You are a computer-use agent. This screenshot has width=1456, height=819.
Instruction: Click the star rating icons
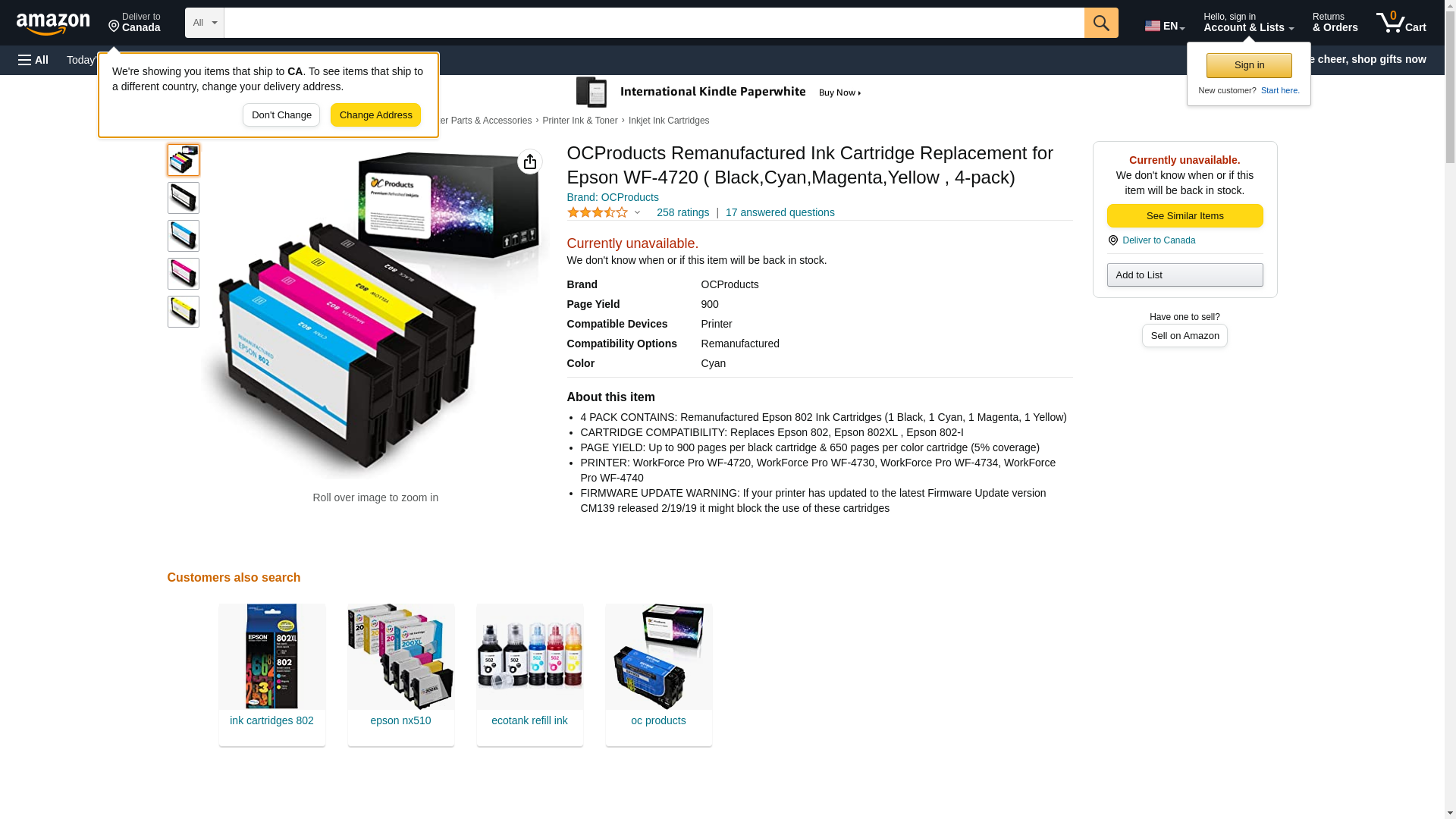(598, 213)
